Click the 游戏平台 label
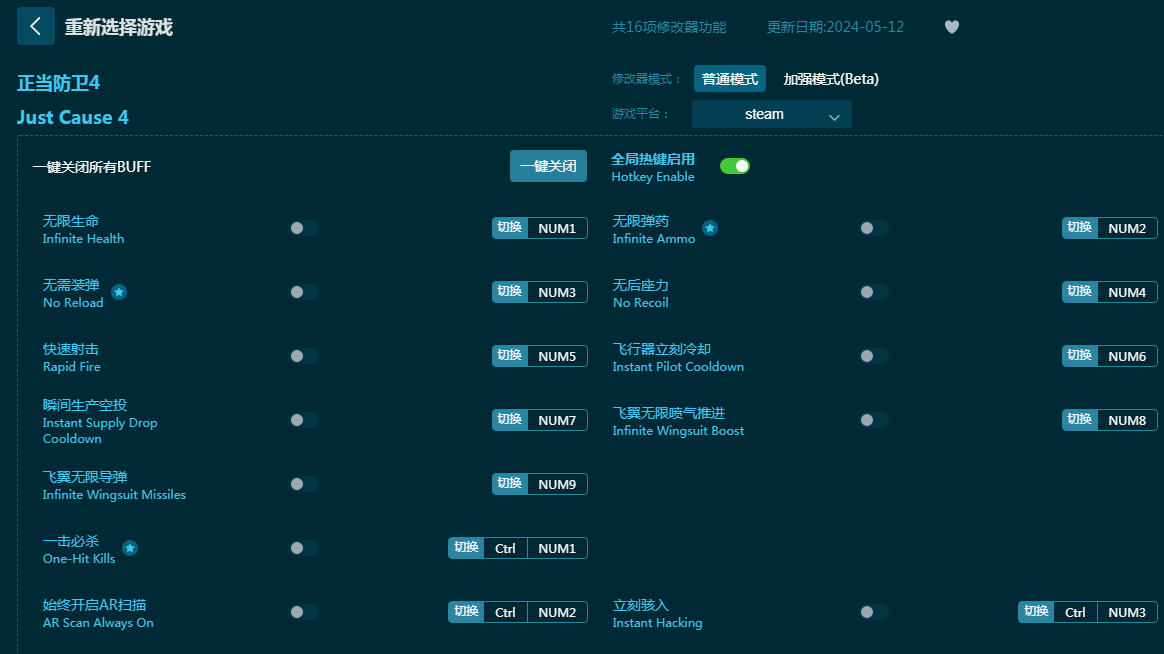1164x654 pixels. pyautogui.click(x=640, y=114)
